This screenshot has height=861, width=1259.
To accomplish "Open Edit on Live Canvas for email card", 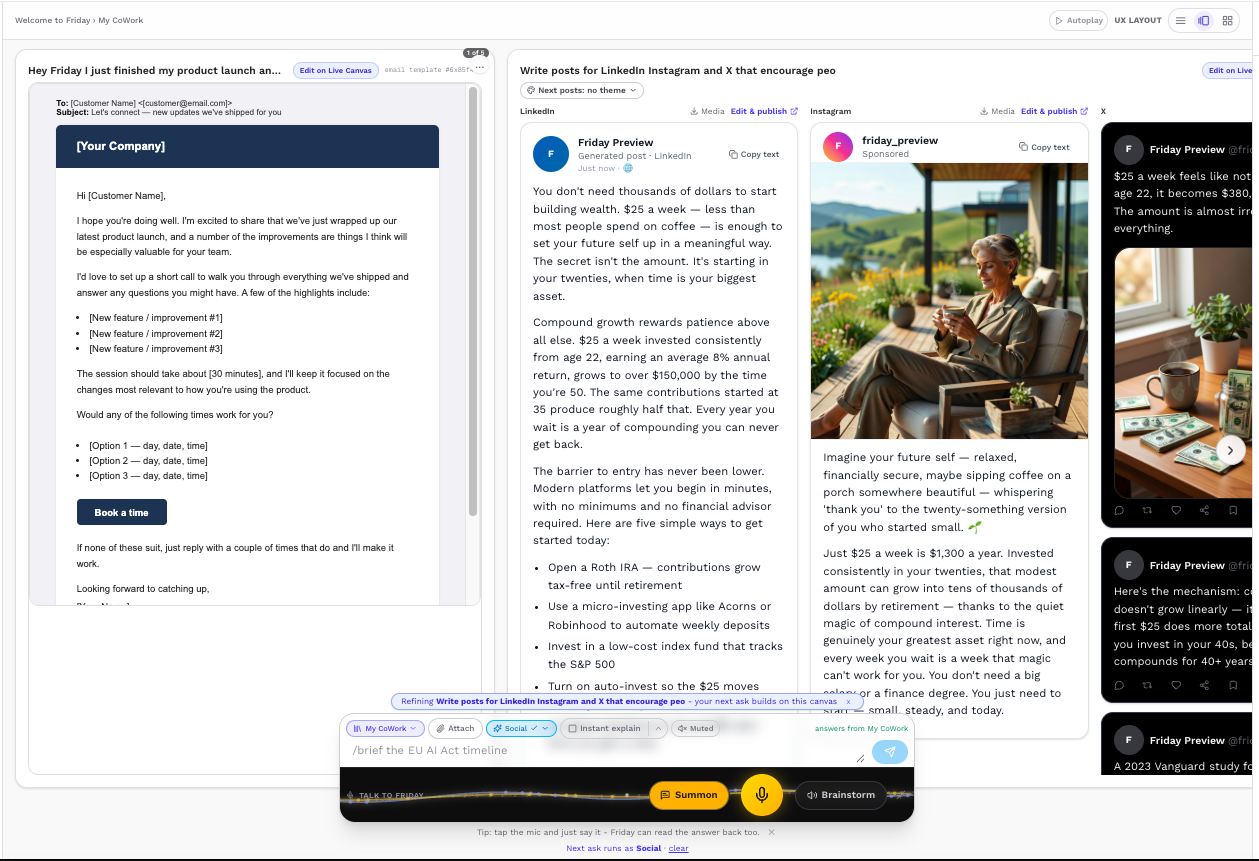I will (336, 70).
